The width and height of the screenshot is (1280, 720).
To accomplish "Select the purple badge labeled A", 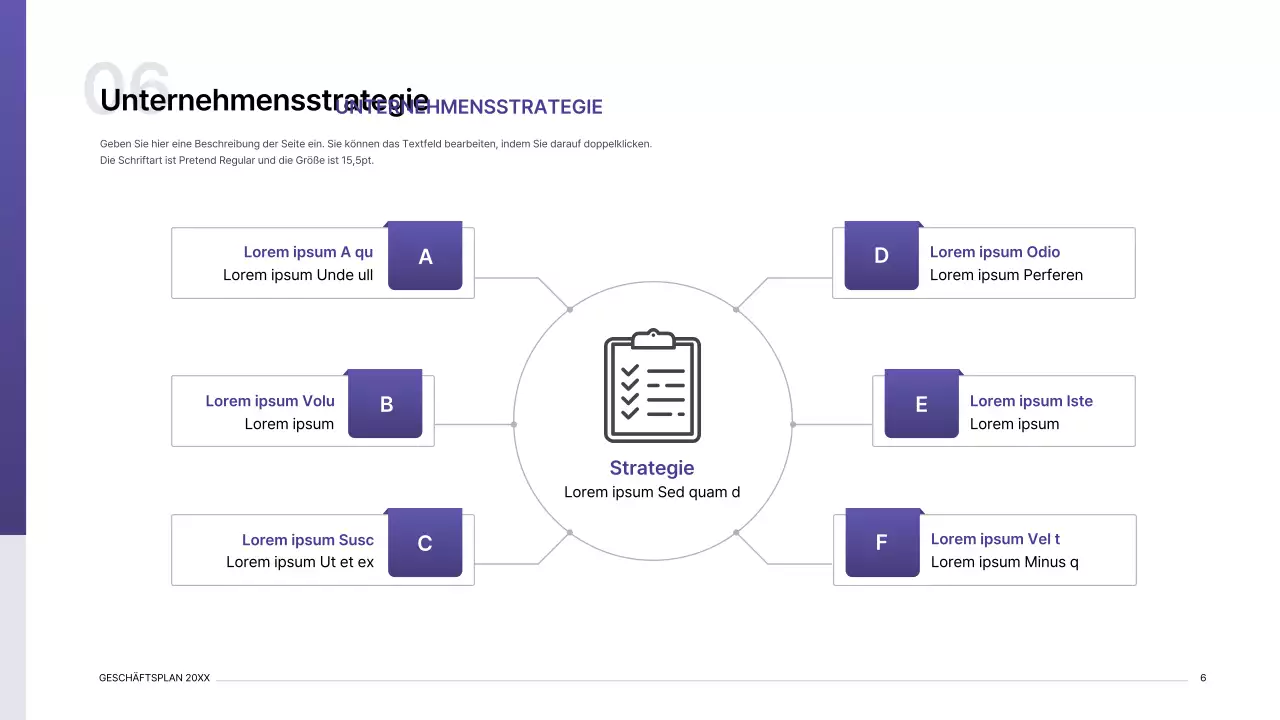I will [x=425, y=257].
